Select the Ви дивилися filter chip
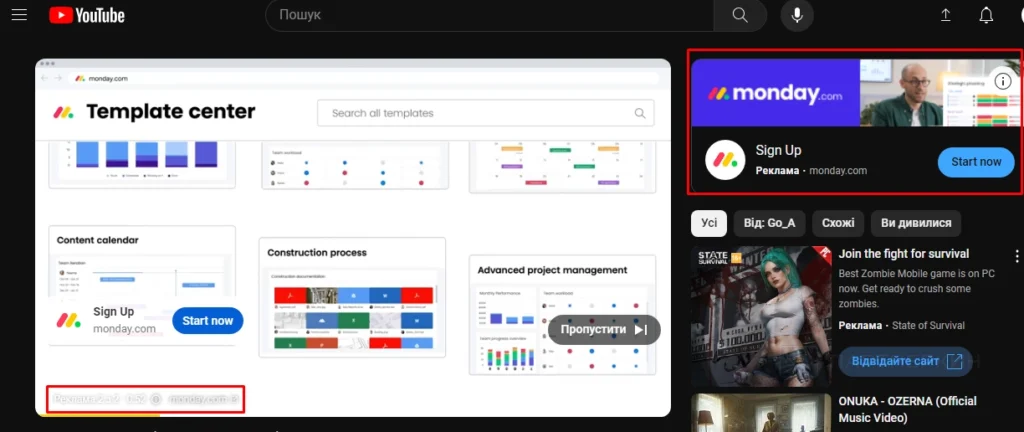Screen dimensions: 1024x432 coord(916,223)
